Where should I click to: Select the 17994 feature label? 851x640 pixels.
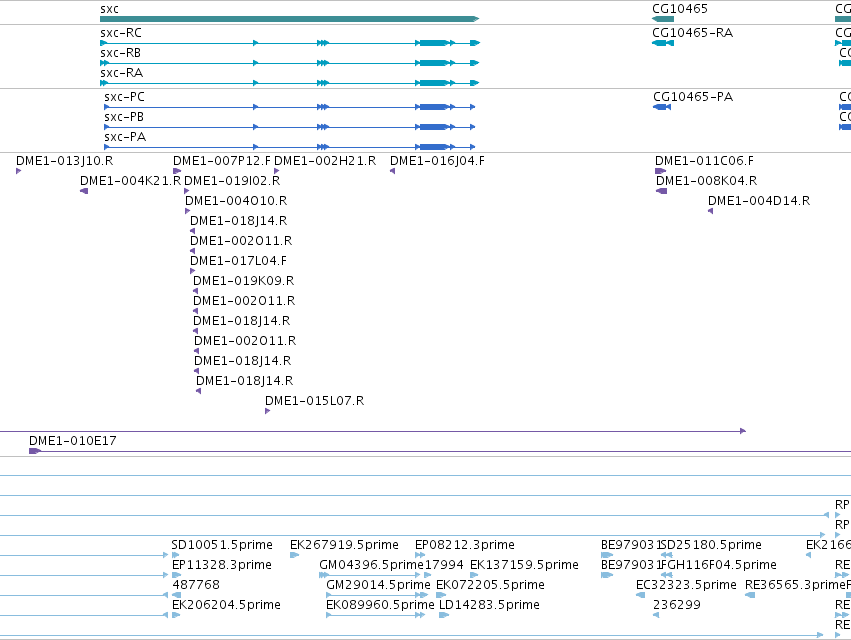pyautogui.click(x=443, y=565)
